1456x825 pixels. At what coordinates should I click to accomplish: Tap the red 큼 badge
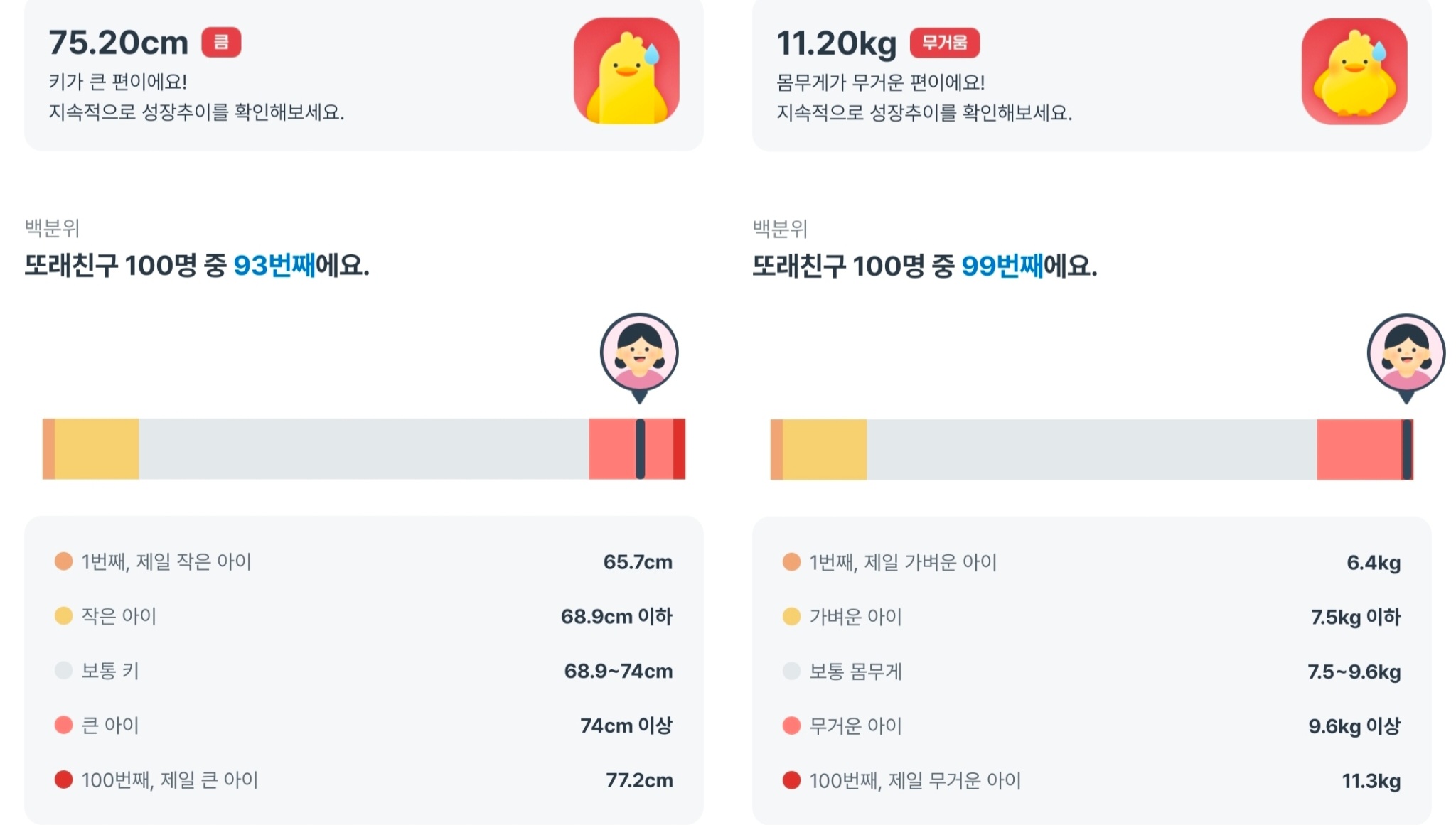[221, 42]
